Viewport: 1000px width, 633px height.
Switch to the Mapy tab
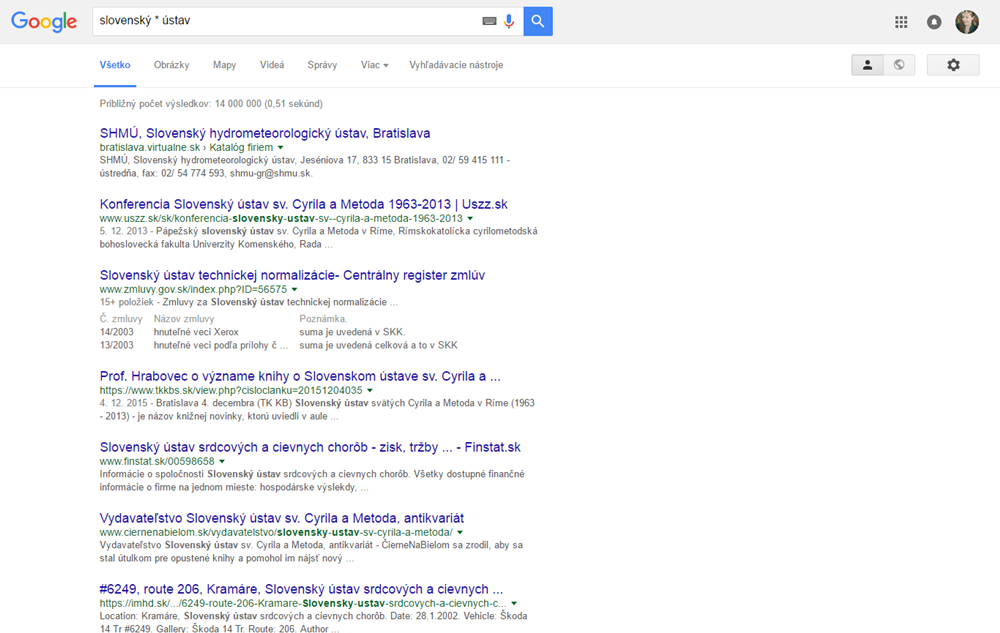click(x=224, y=65)
